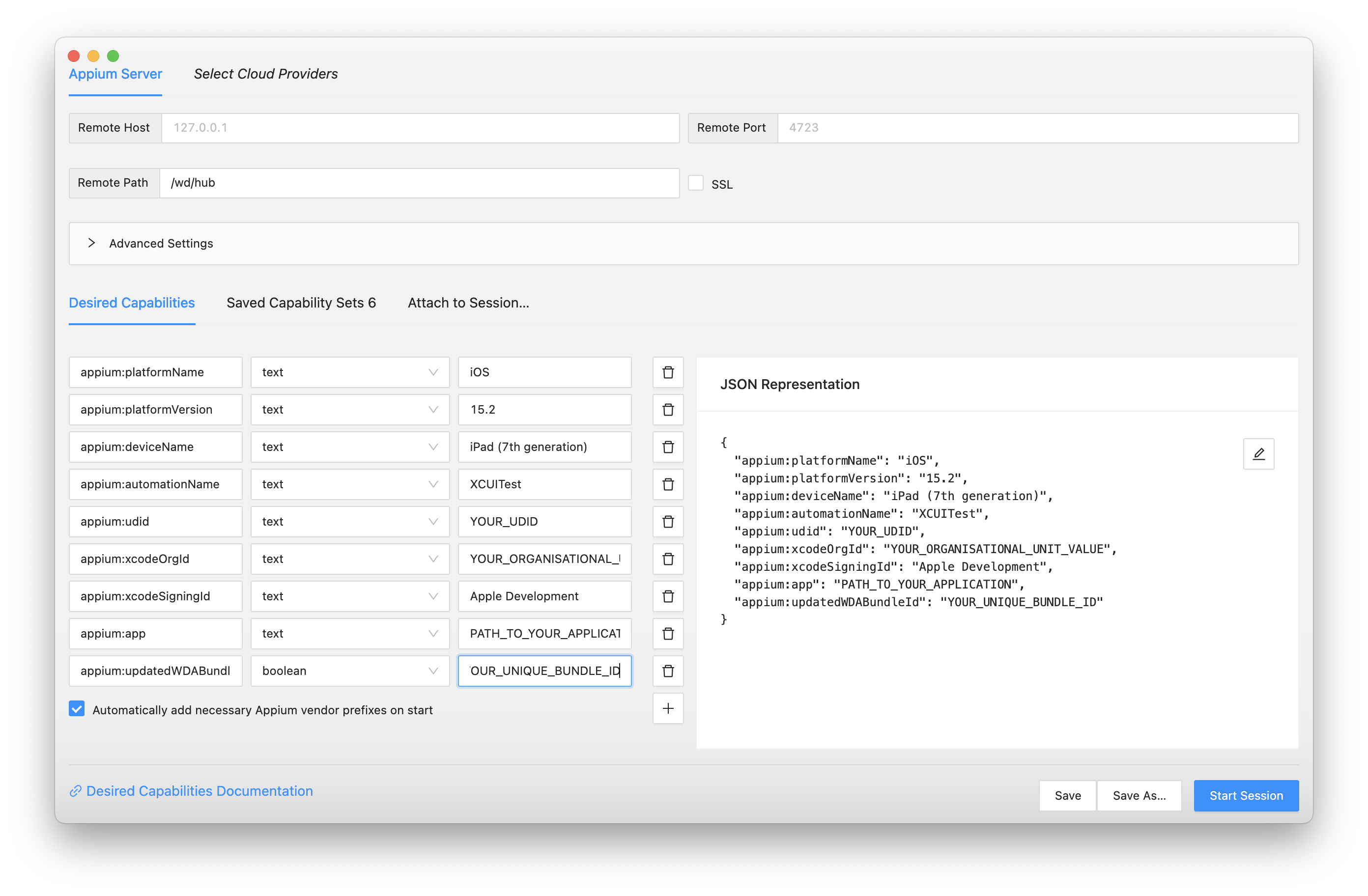Switch to Attach to Session tab
The height and width of the screenshot is (896, 1368).
click(x=468, y=302)
